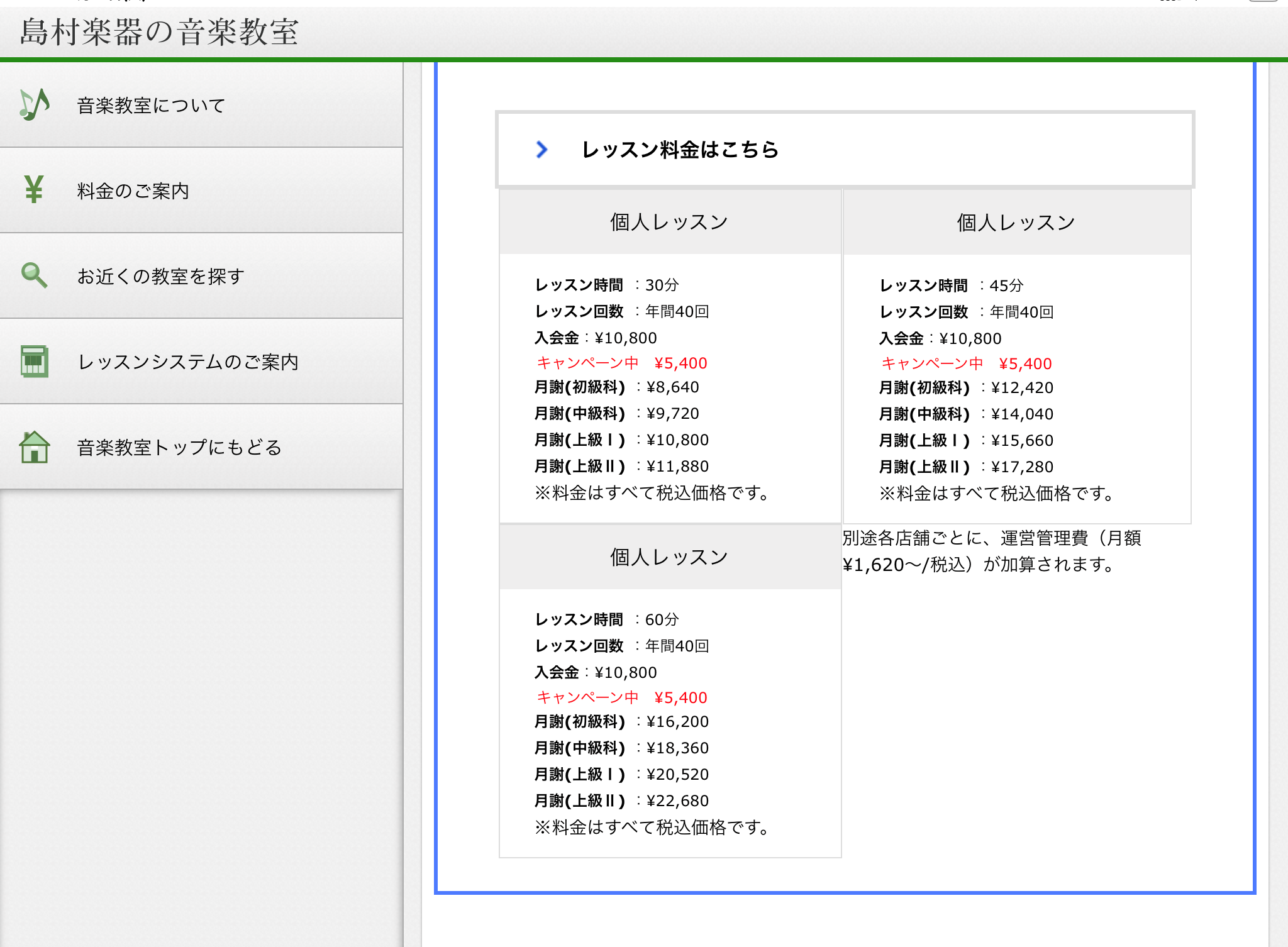Screen dimensions: 1288x947
Task: Click 島村楽器の音楽教室 site title
Action: (159, 31)
